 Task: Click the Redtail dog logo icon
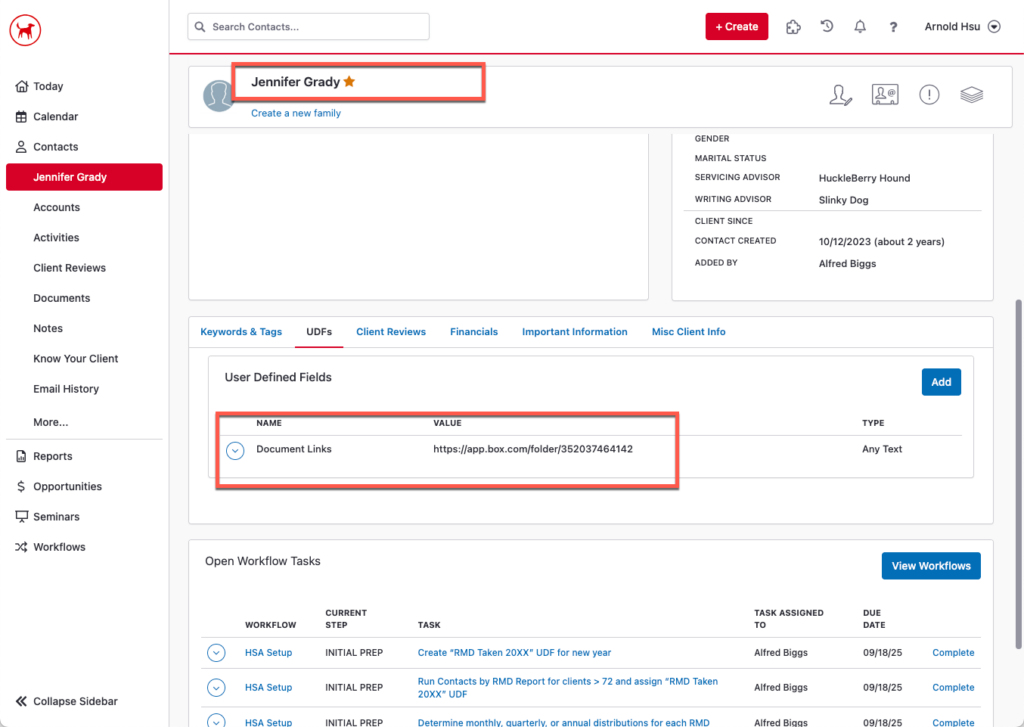25,30
